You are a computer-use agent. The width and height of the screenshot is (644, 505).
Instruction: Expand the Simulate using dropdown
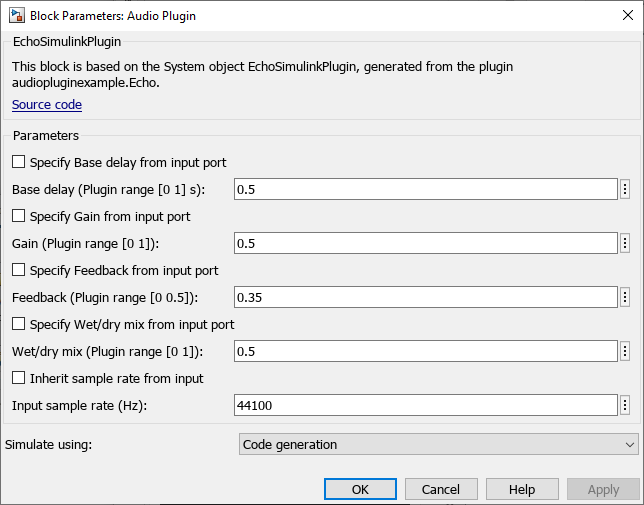tap(439, 445)
